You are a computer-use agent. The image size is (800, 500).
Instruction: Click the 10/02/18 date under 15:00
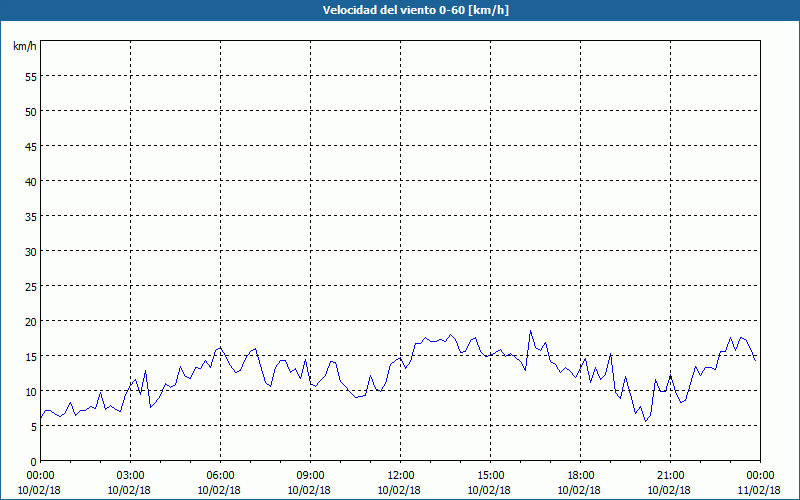(489, 490)
